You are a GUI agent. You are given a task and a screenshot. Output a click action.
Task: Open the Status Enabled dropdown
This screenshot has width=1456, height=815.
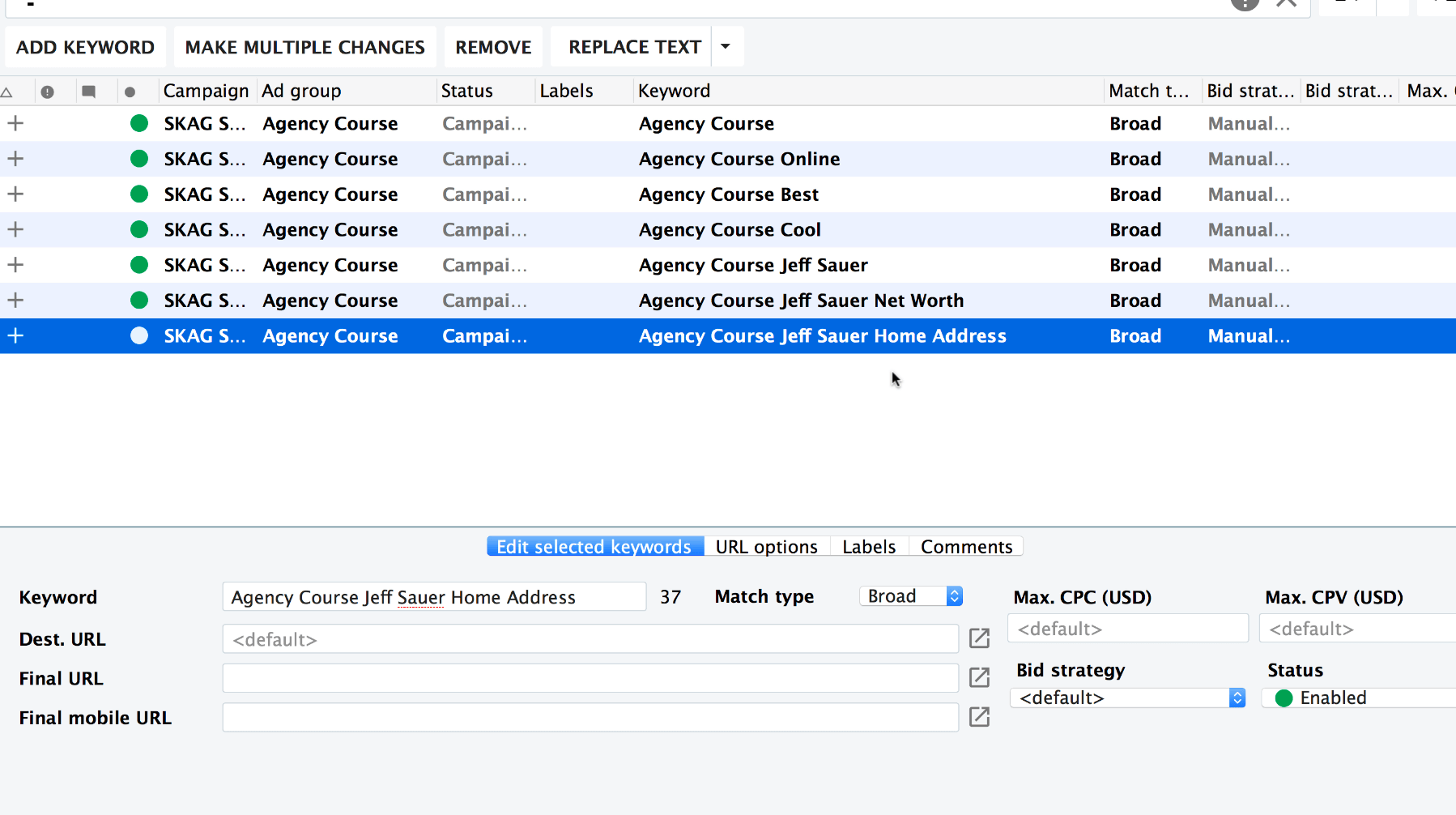(1359, 698)
